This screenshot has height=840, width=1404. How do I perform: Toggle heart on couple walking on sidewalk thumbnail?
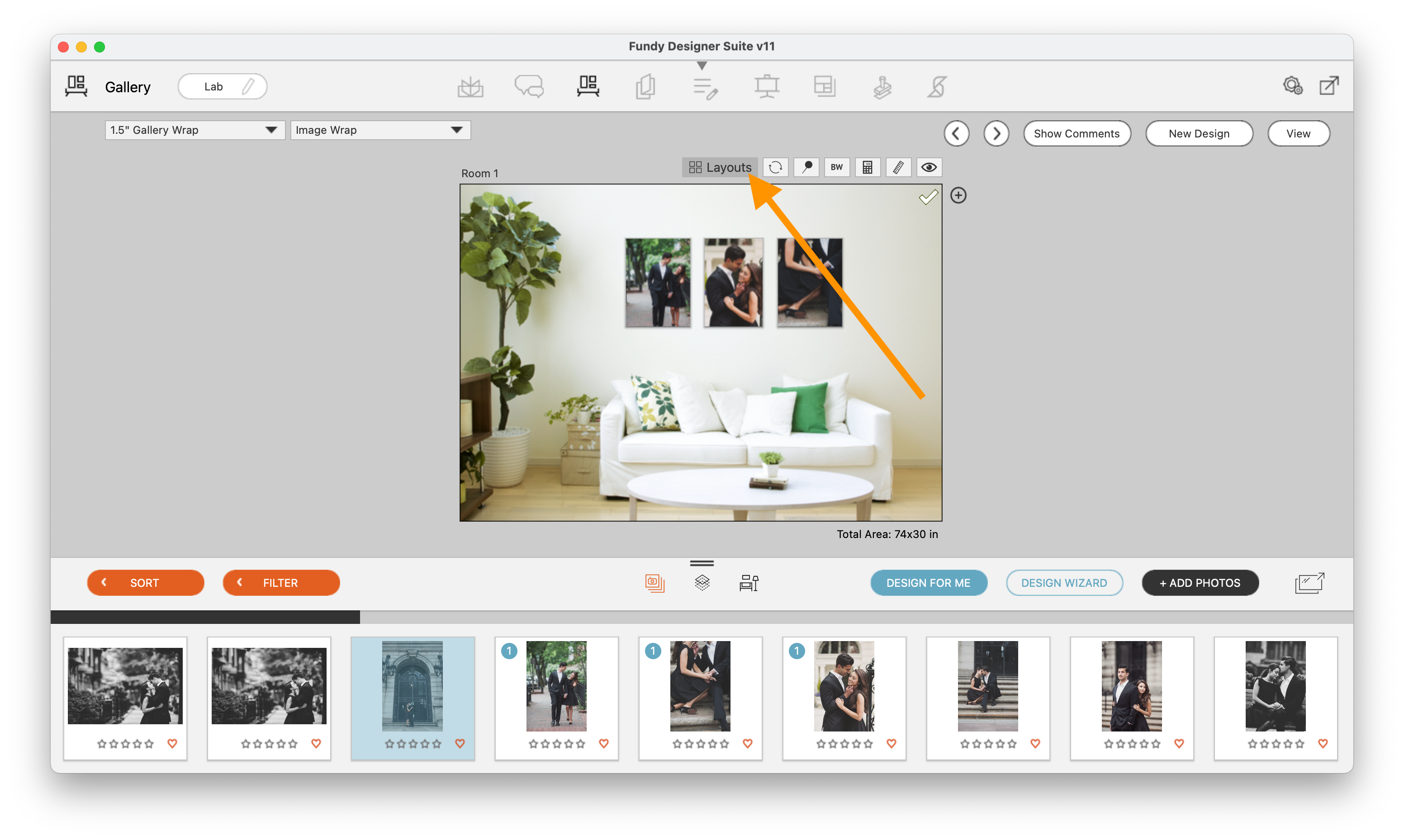(603, 743)
